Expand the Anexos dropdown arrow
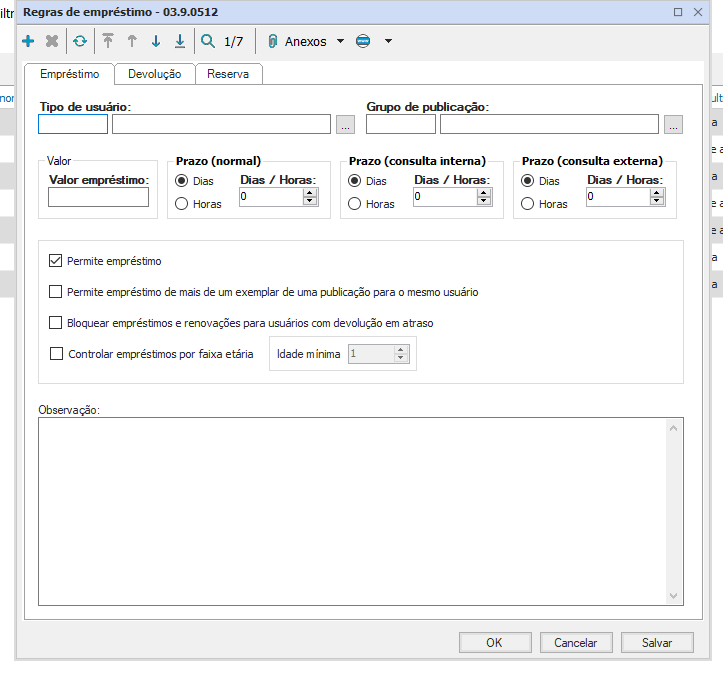 tap(340, 42)
